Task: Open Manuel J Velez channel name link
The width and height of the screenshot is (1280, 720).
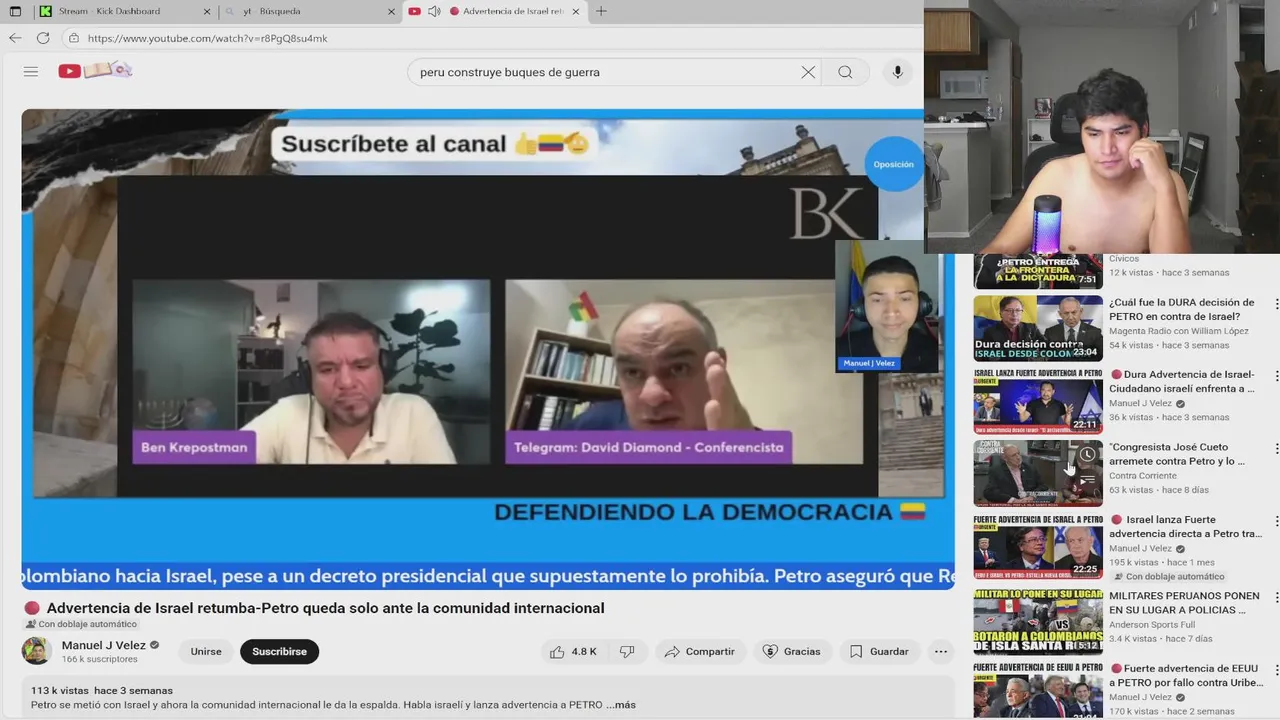Action: point(104,646)
